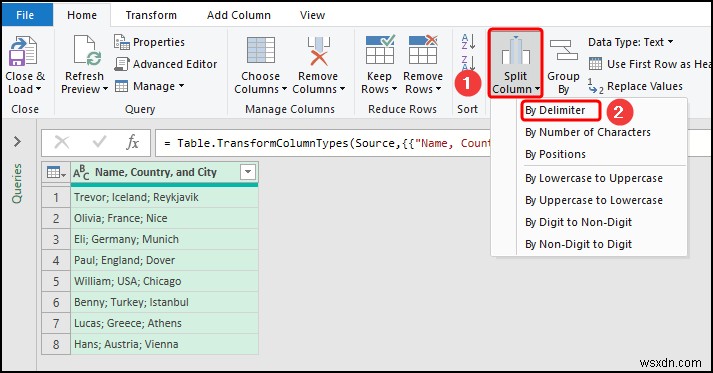
Task: Switch to the View tab
Action: pyautogui.click(x=312, y=15)
